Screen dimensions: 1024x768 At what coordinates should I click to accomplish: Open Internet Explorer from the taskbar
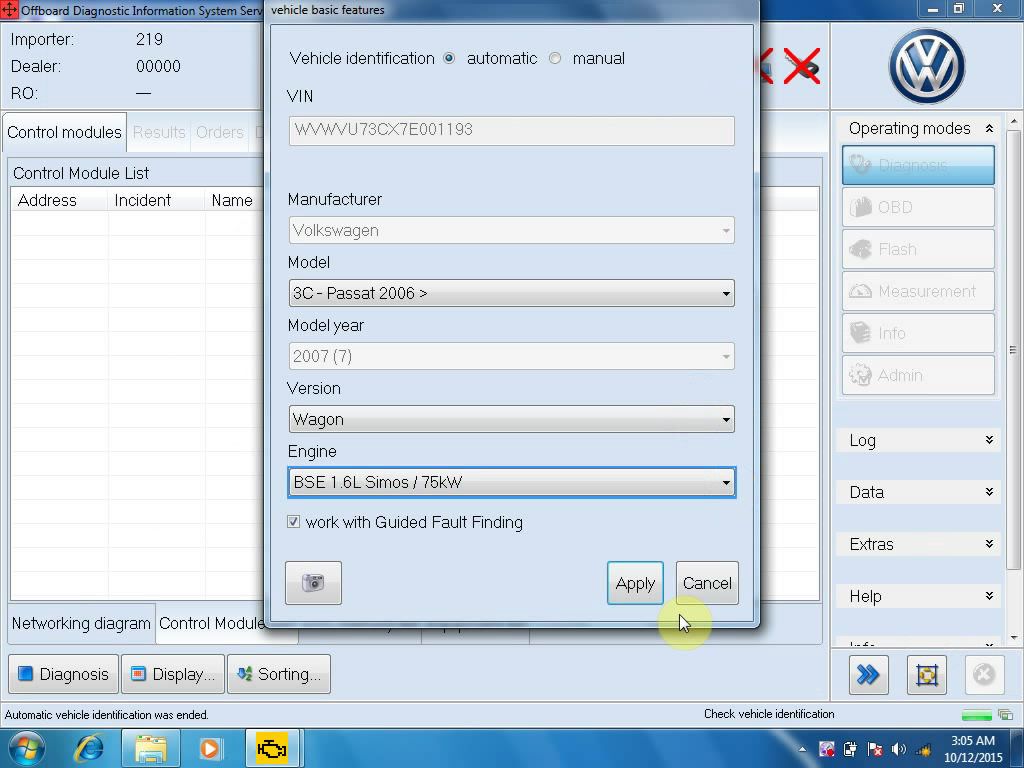pos(89,748)
